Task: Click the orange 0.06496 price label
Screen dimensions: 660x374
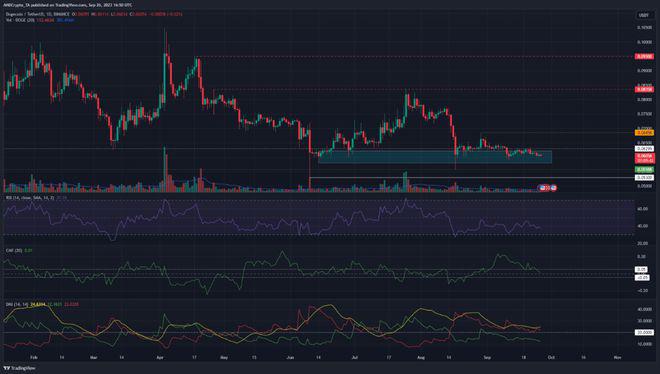Action: 644,133
